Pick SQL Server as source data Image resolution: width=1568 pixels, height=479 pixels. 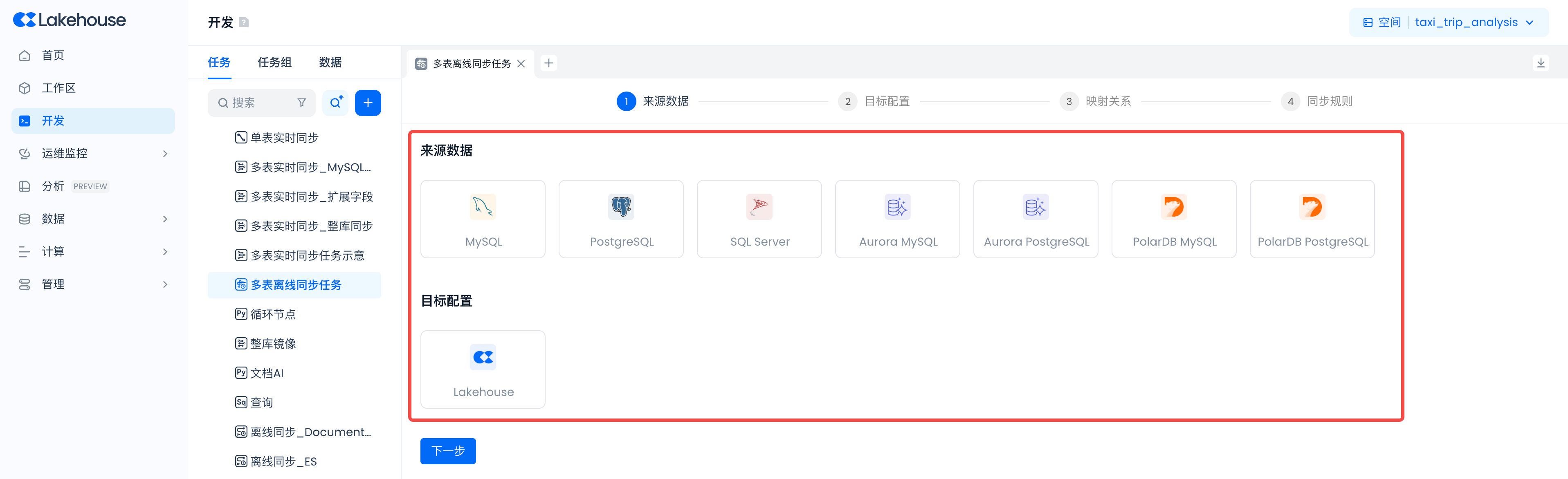(759, 219)
